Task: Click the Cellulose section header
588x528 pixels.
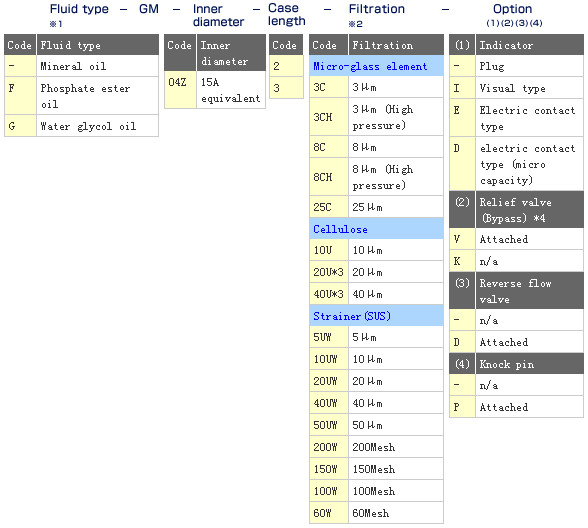Action: (376, 229)
